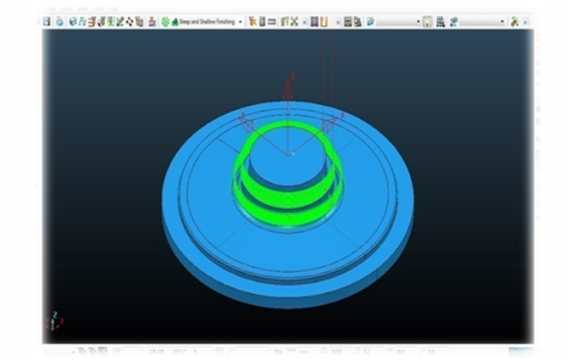
Task: Click the crossed green arrows toolbar icon
Action: click(294, 22)
